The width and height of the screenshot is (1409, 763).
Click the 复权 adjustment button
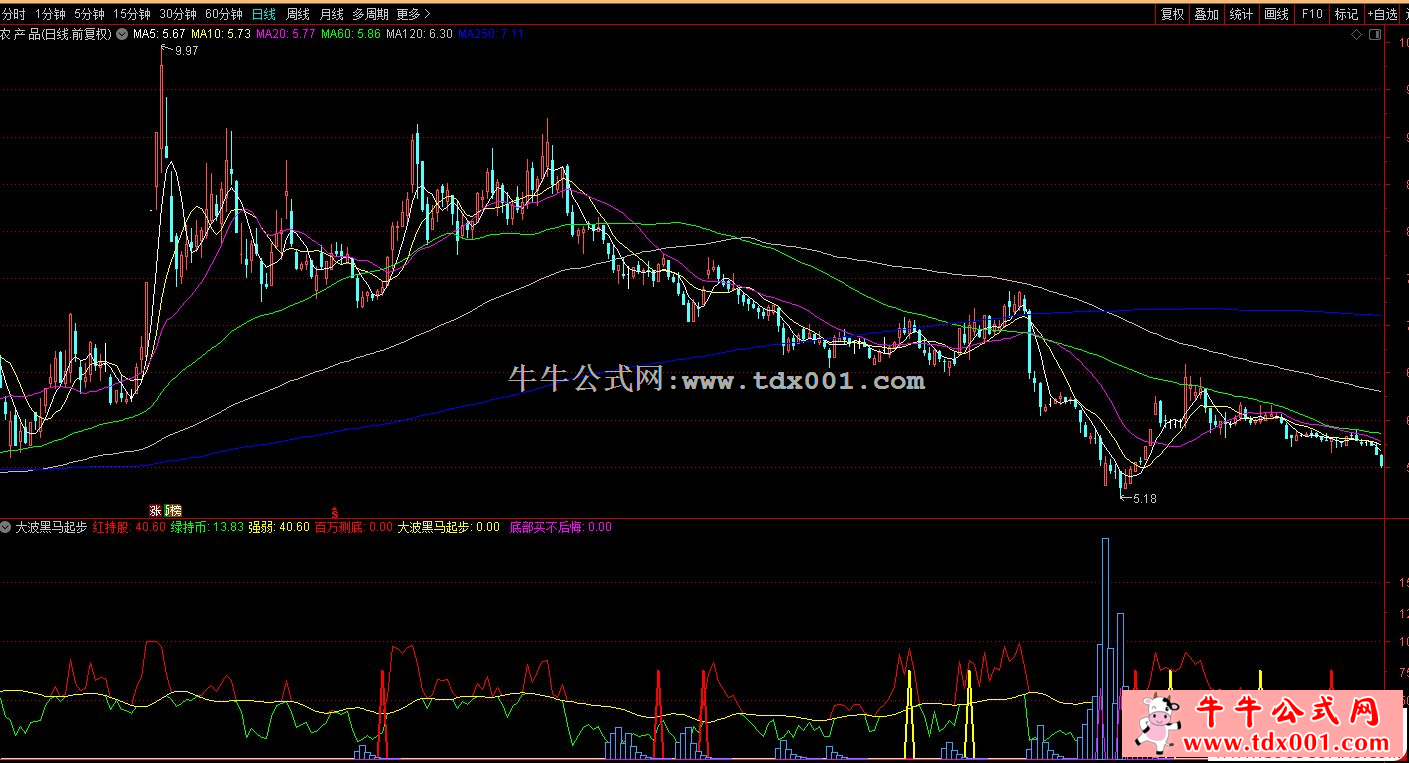coord(1172,14)
